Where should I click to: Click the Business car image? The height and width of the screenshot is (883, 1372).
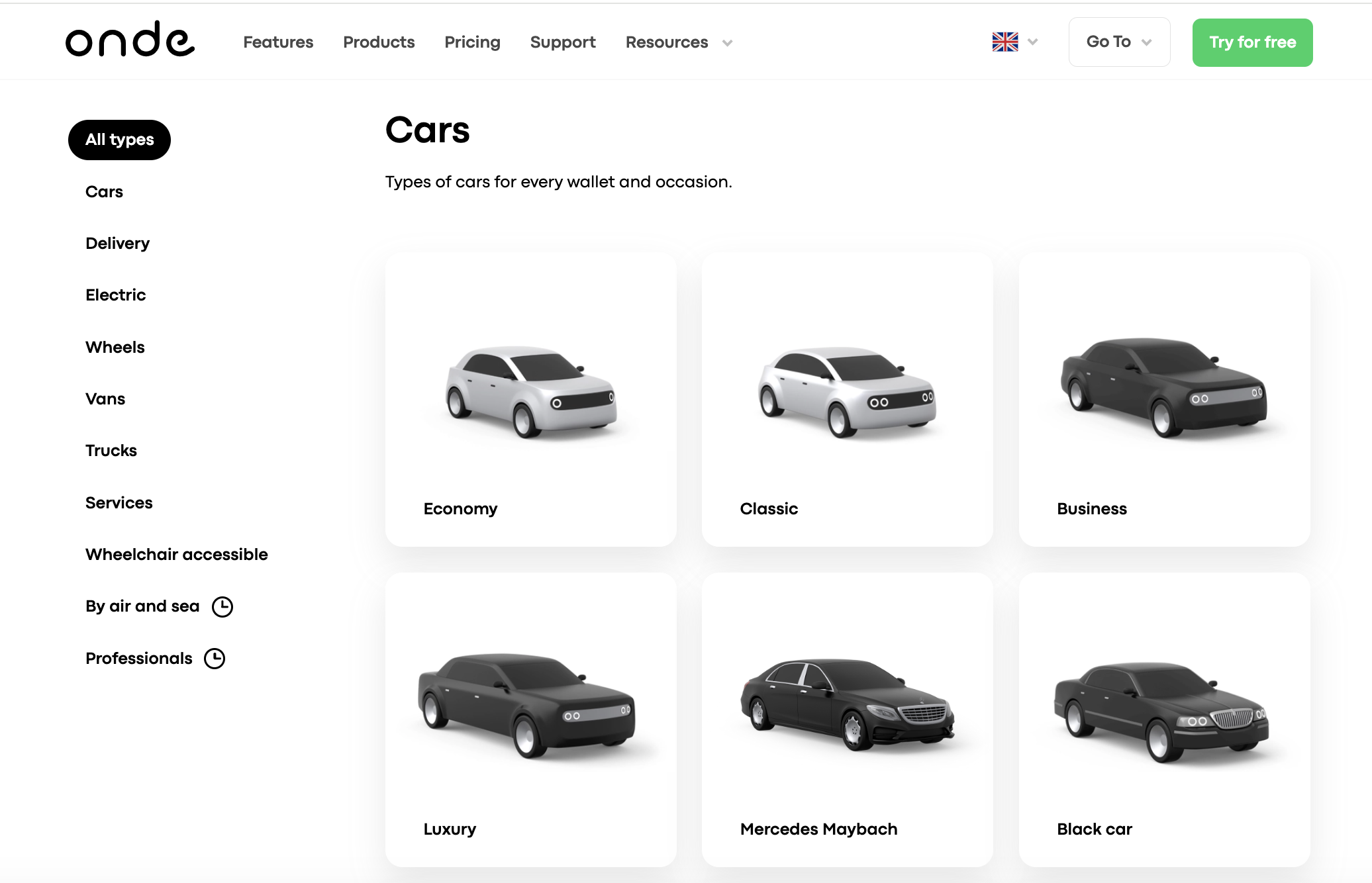1163,387
